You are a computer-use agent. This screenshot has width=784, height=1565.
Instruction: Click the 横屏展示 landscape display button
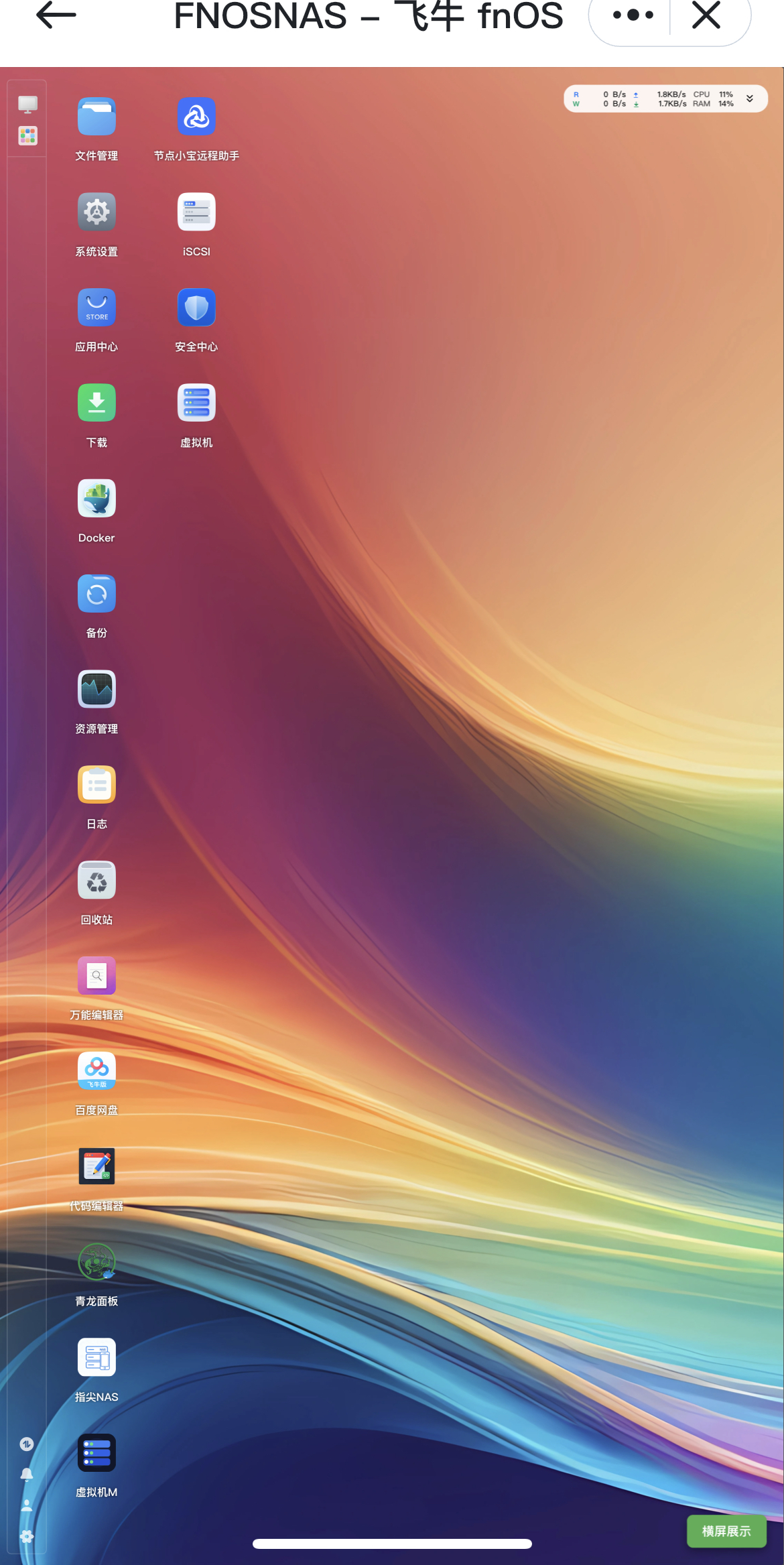(x=726, y=1531)
